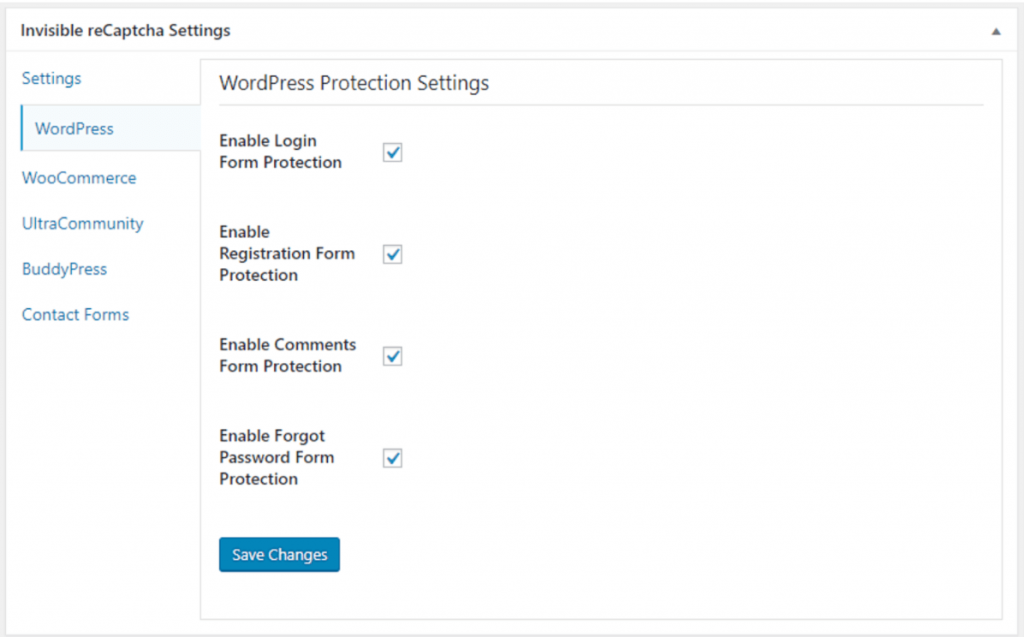This screenshot has height=637, width=1024.
Task: Click the Enable Forgot Password Form Protection label
Action: point(276,457)
